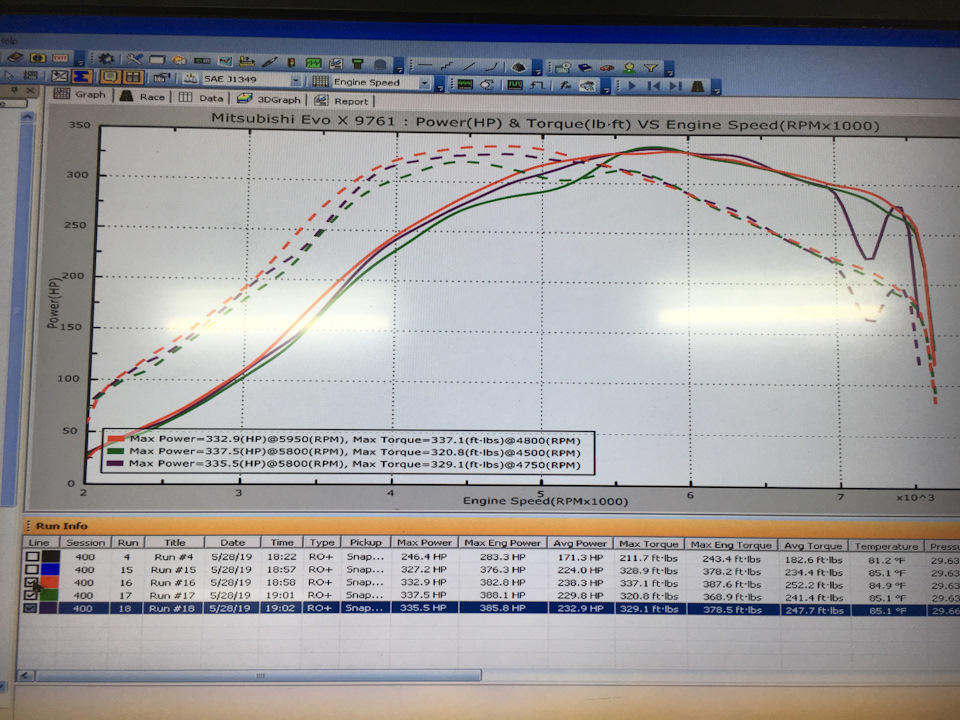This screenshot has width=960, height=720.
Task: Sort by the Avg Power column header
Action: point(580,544)
